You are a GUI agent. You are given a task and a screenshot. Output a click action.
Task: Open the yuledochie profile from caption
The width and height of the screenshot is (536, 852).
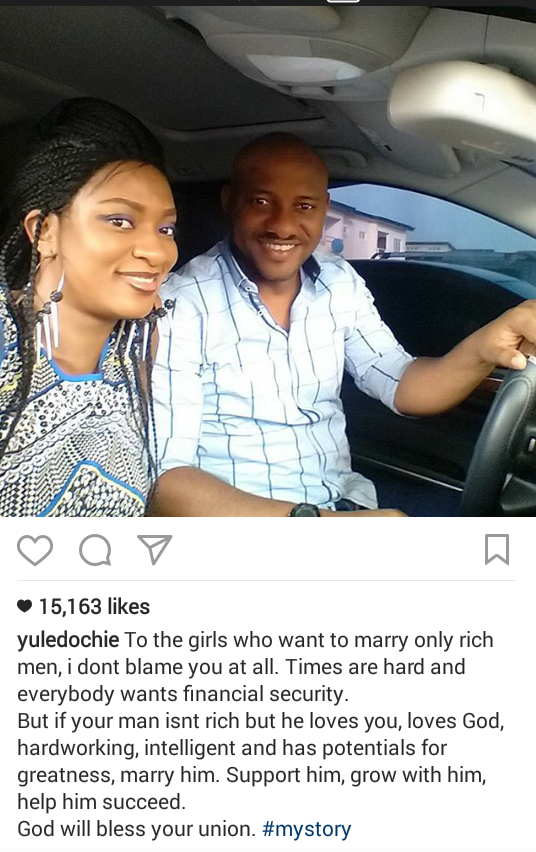coord(68,640)
